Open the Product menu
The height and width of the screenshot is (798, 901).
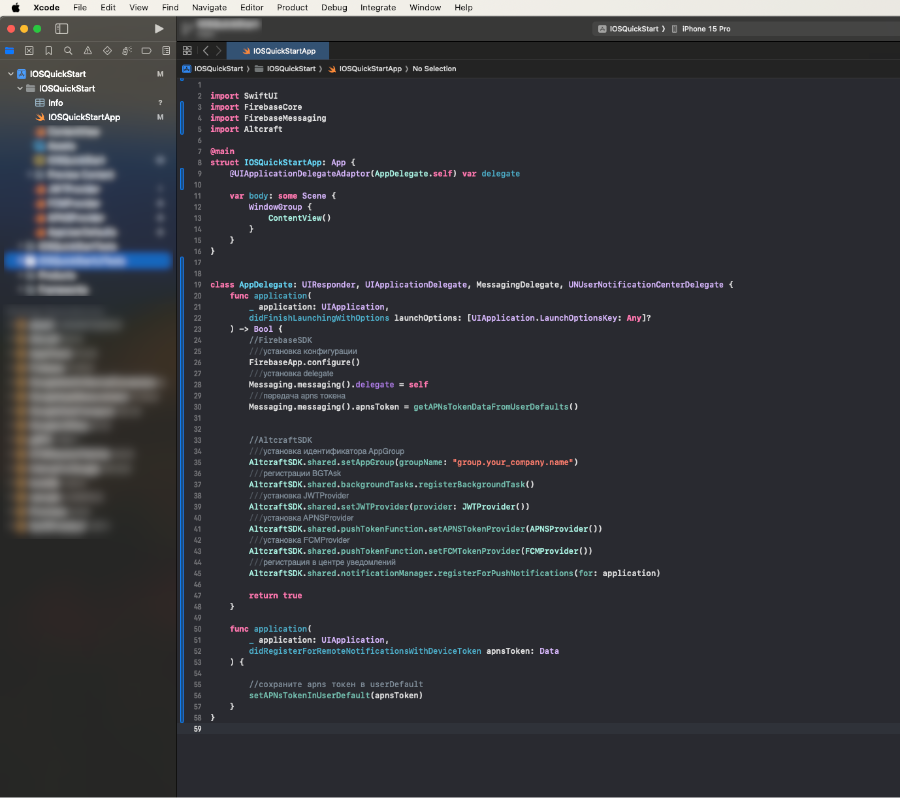(x=292, y=7)
